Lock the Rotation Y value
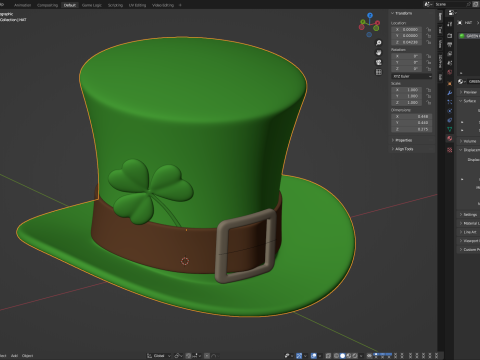 coord(429,62)
